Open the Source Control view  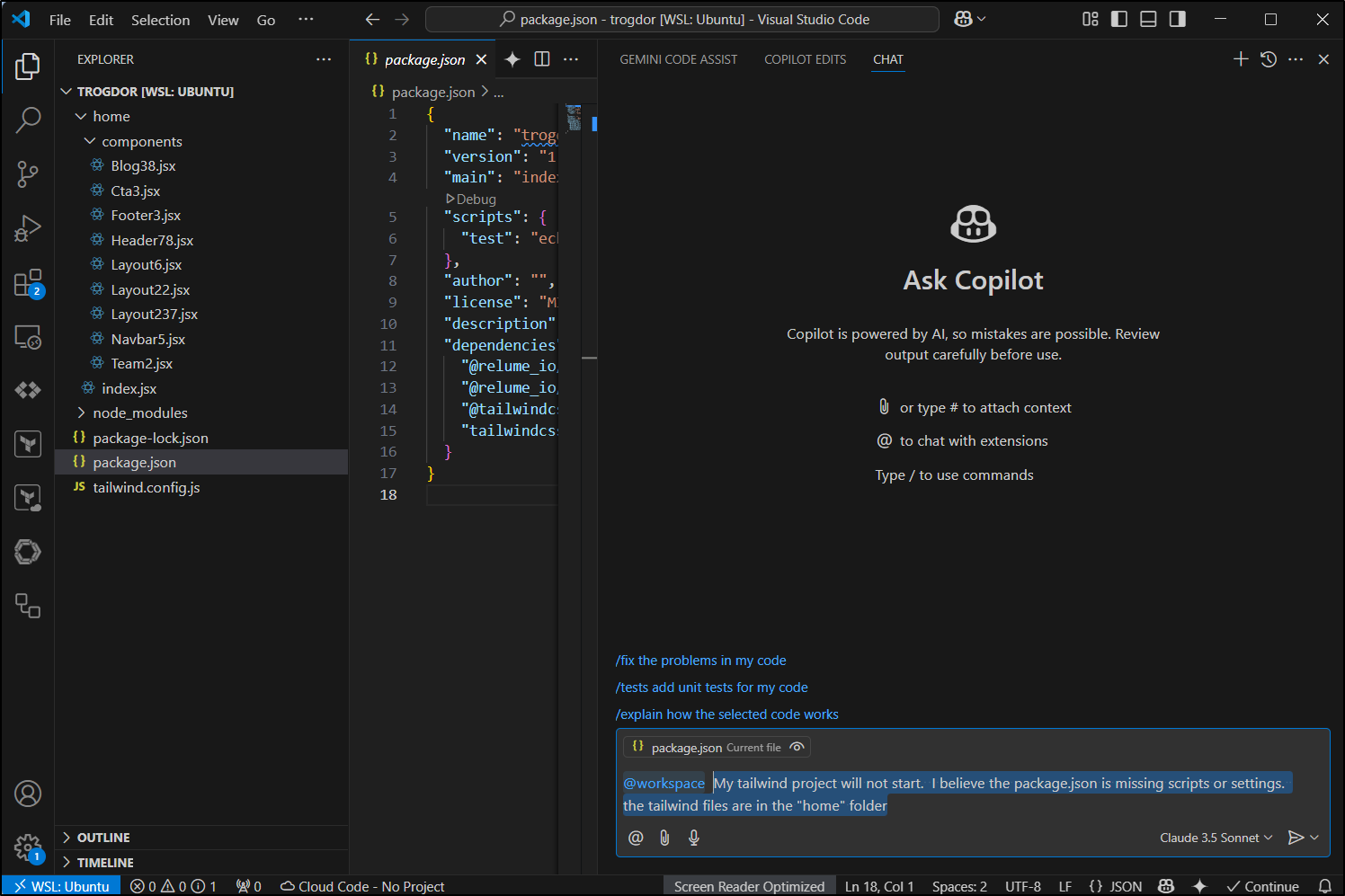click(28, 174)
